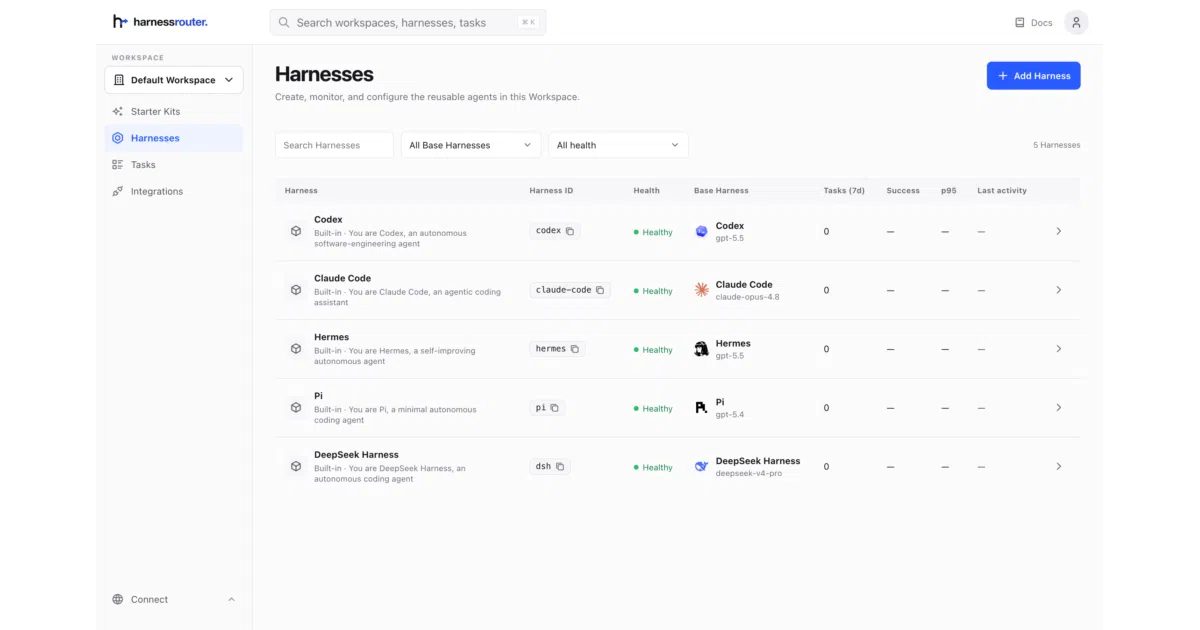Copy the dsh harness ID
1200x630 pixels.
(x=560, y=466)
